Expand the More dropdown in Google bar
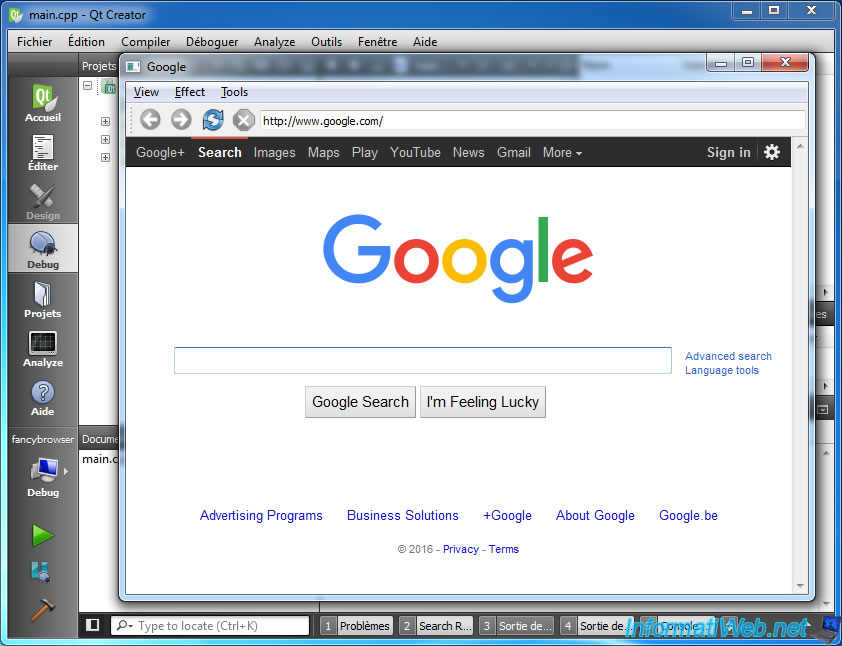 (x=562, y=153)
